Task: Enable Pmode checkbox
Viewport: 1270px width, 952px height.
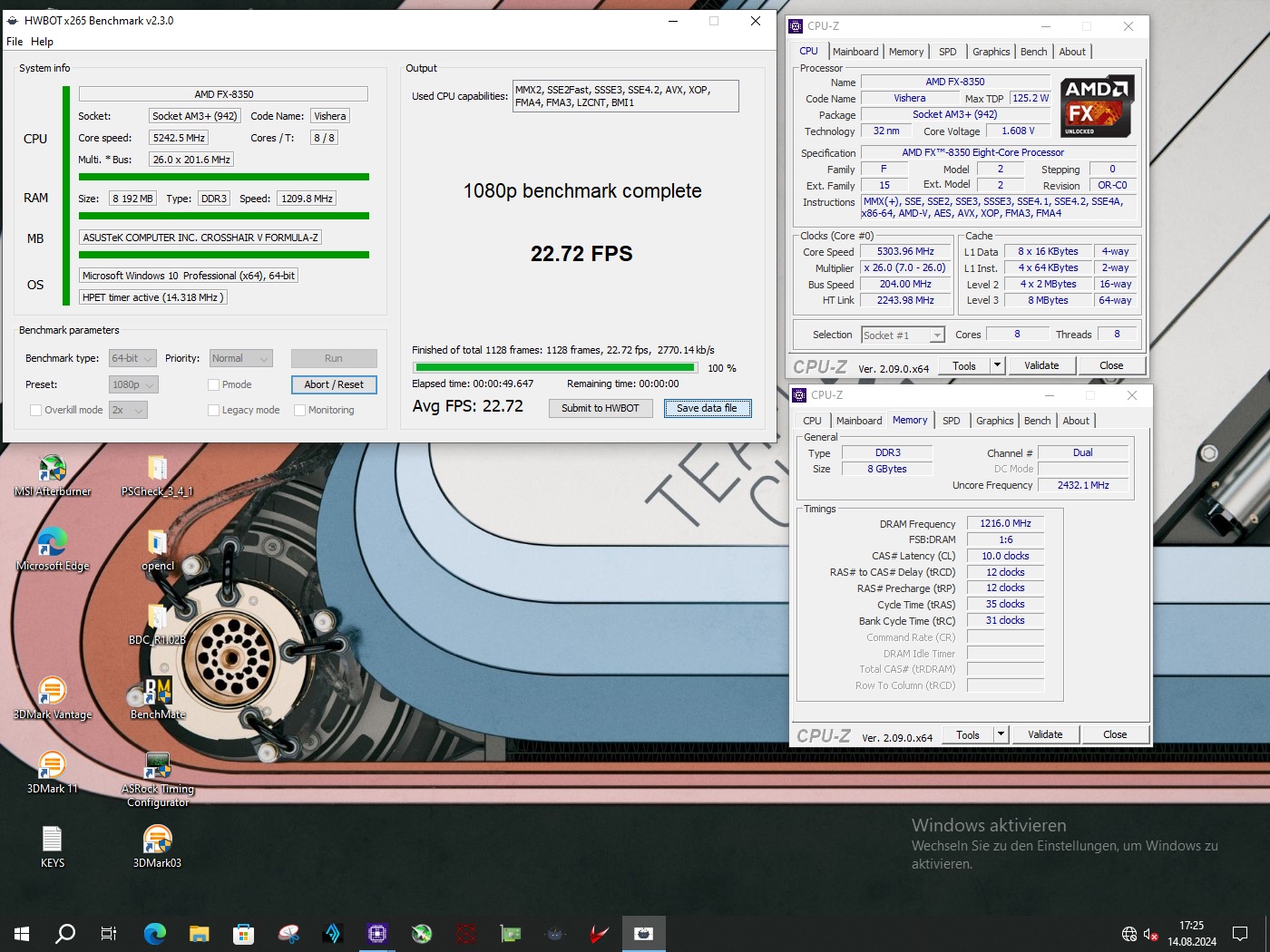Action: pos(213,384)
